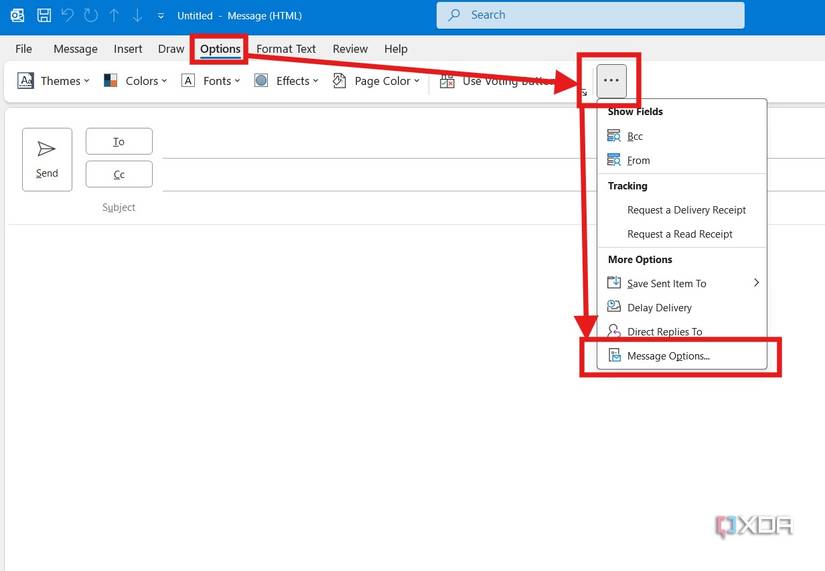Click the Save icon in quick access toolbar
This screenshot has height=571, width=825.
click(x=44, y=15)
